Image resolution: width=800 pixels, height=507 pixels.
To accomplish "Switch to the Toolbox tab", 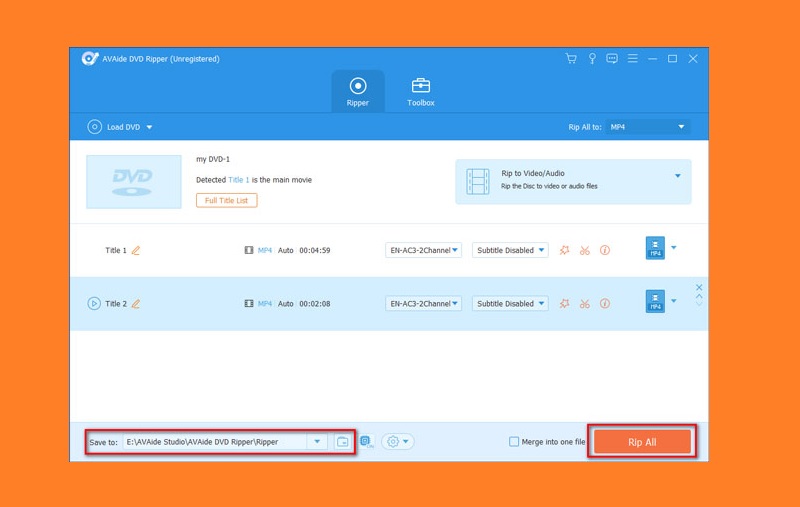I will coord(421,91).
